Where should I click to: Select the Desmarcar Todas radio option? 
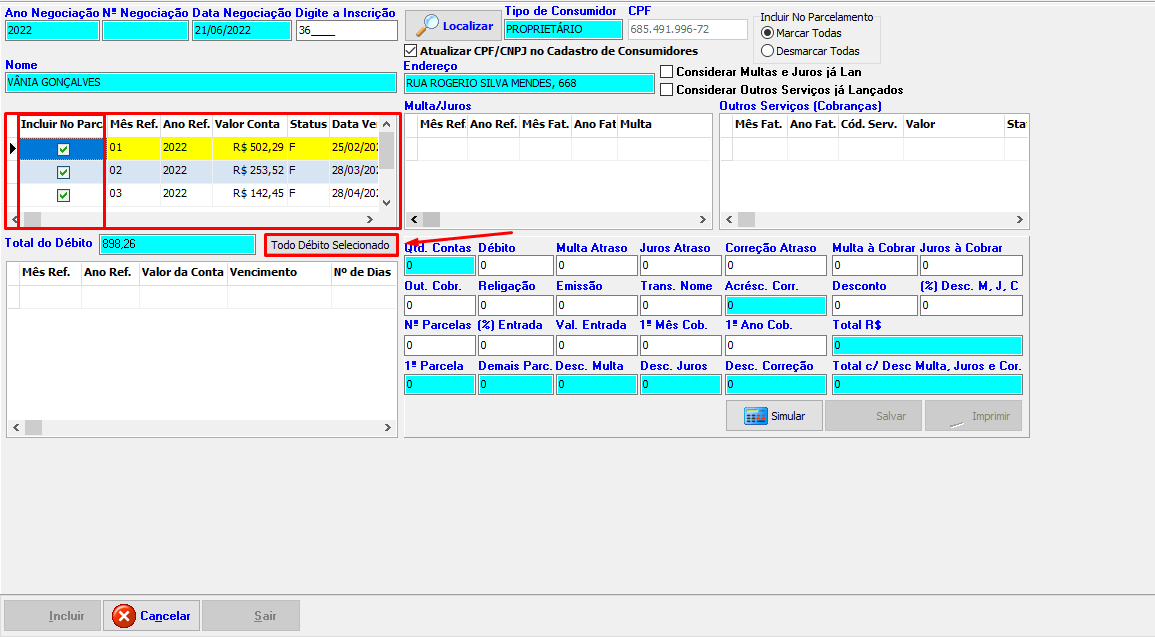point(768,51)
